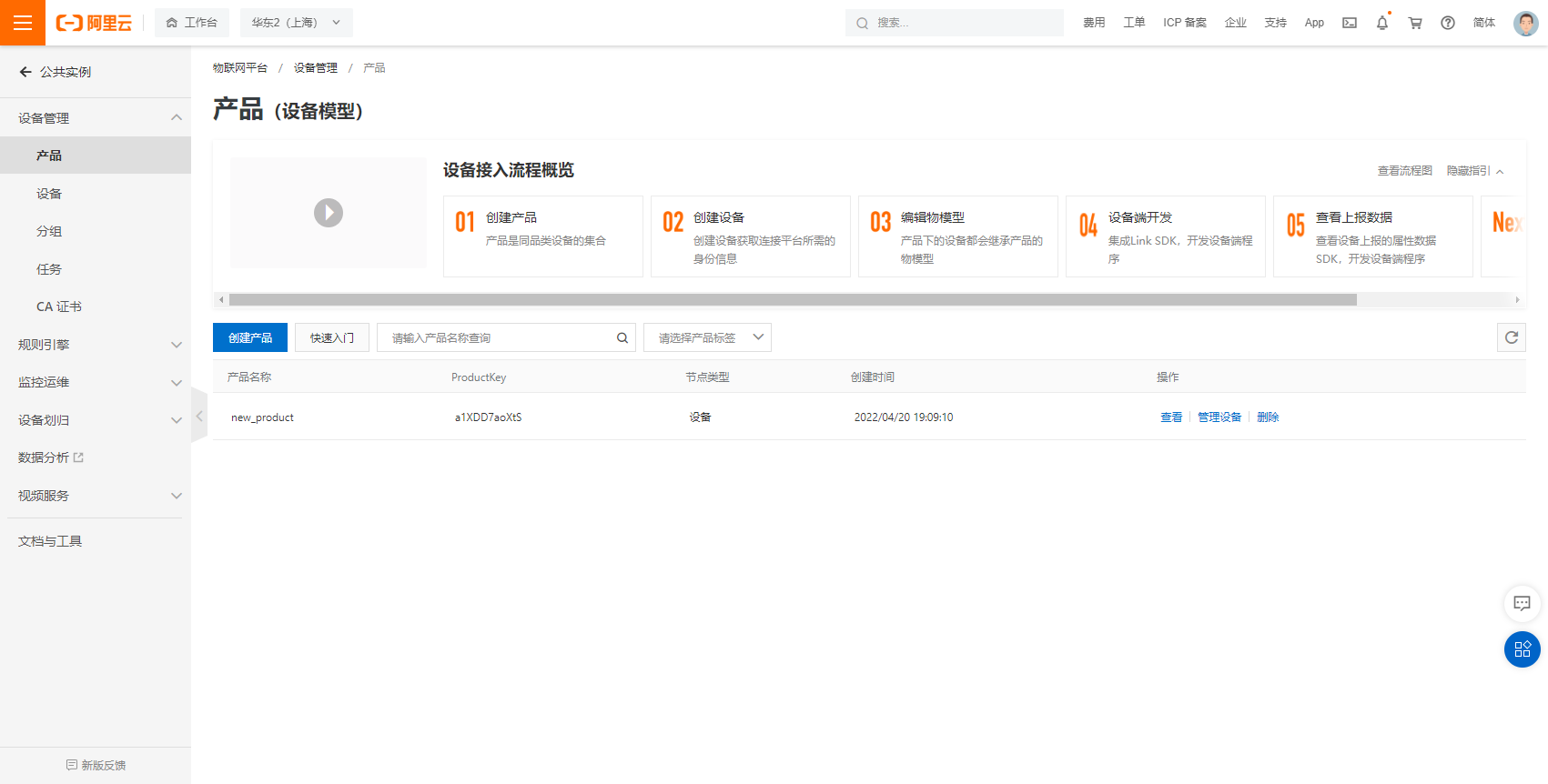Viewport: 1548px width, 784px height.
Task: Click the scrollbar left arrow
Action: pos(221,299)
